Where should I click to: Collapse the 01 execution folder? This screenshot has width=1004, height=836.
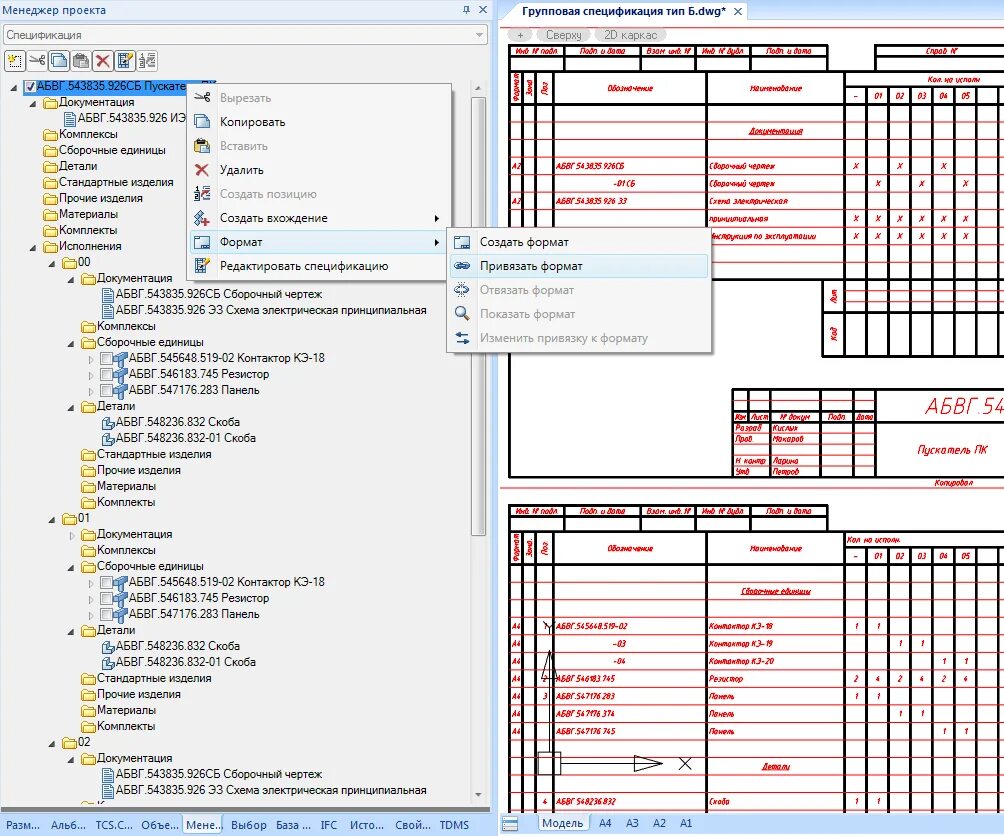[x=52, y=520]
